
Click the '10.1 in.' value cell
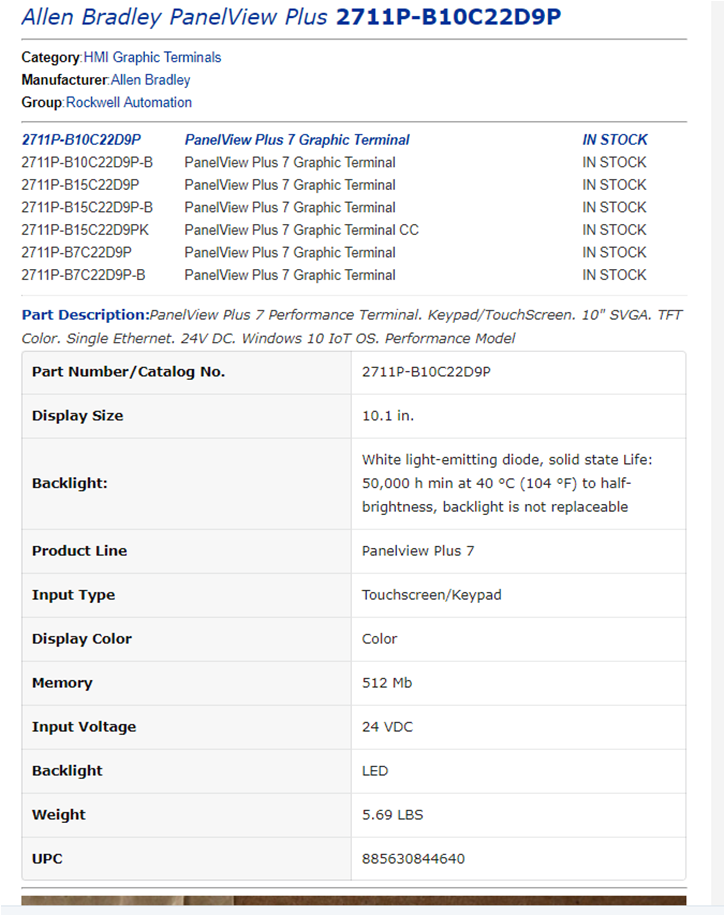click(x=519, y=416)
